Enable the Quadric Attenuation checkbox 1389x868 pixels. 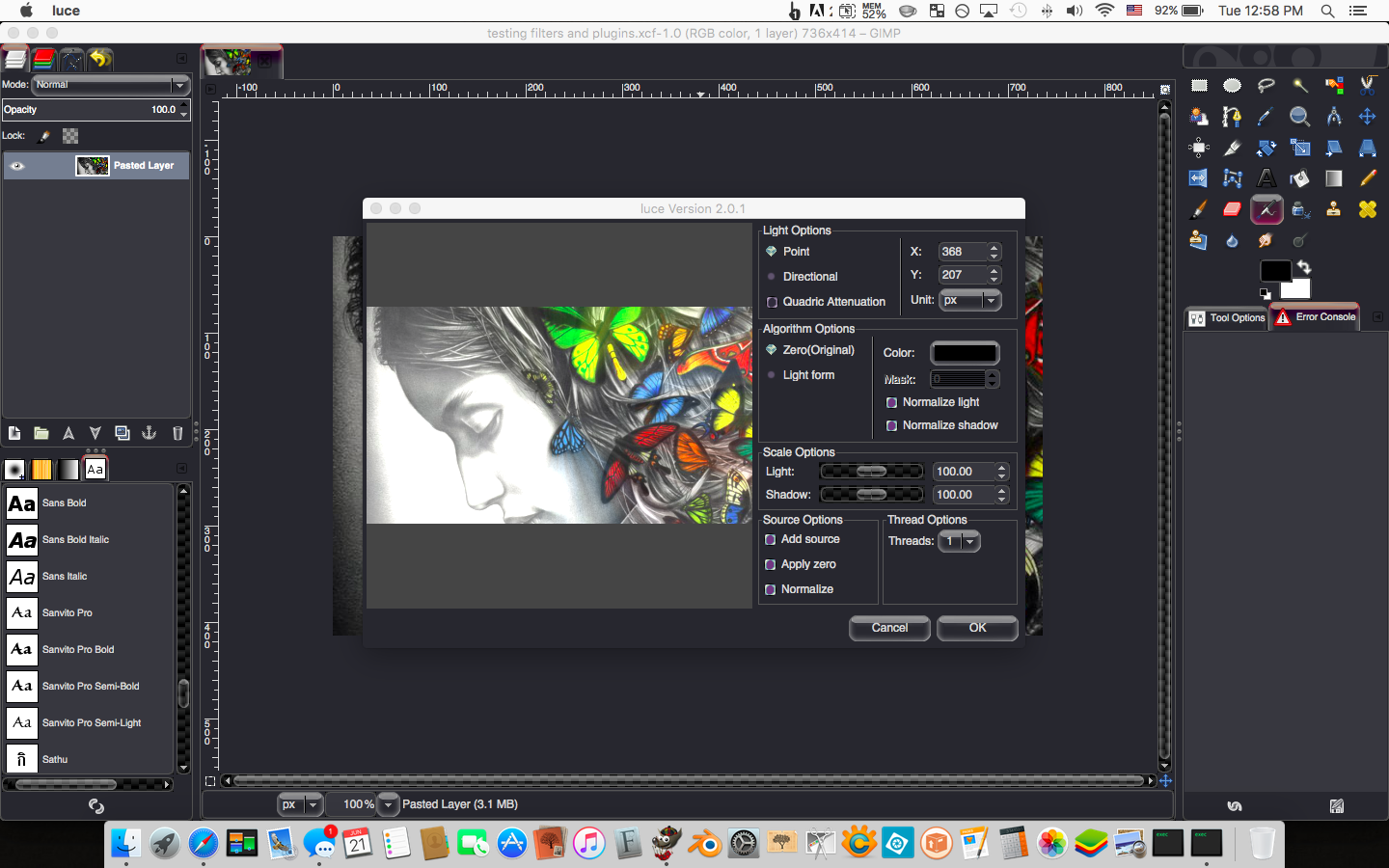tap(772, 301)
